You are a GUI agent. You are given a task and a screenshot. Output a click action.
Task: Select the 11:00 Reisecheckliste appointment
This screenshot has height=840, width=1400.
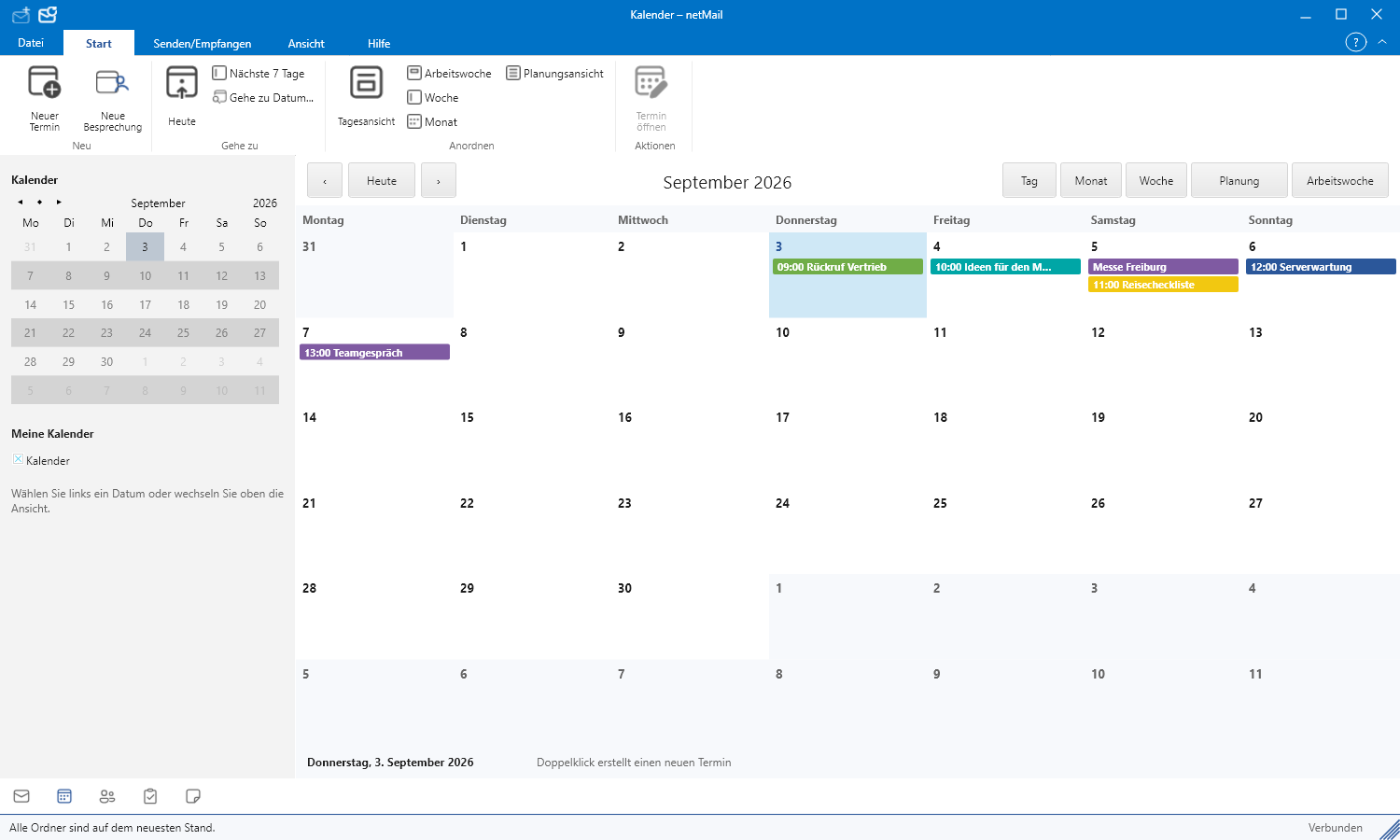(x=1163, y=285)
